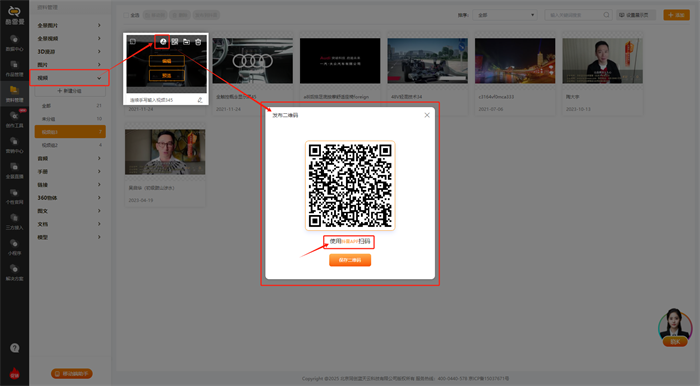
Task: Select the highlighted video group with 7 items
Action: [70, 132]
